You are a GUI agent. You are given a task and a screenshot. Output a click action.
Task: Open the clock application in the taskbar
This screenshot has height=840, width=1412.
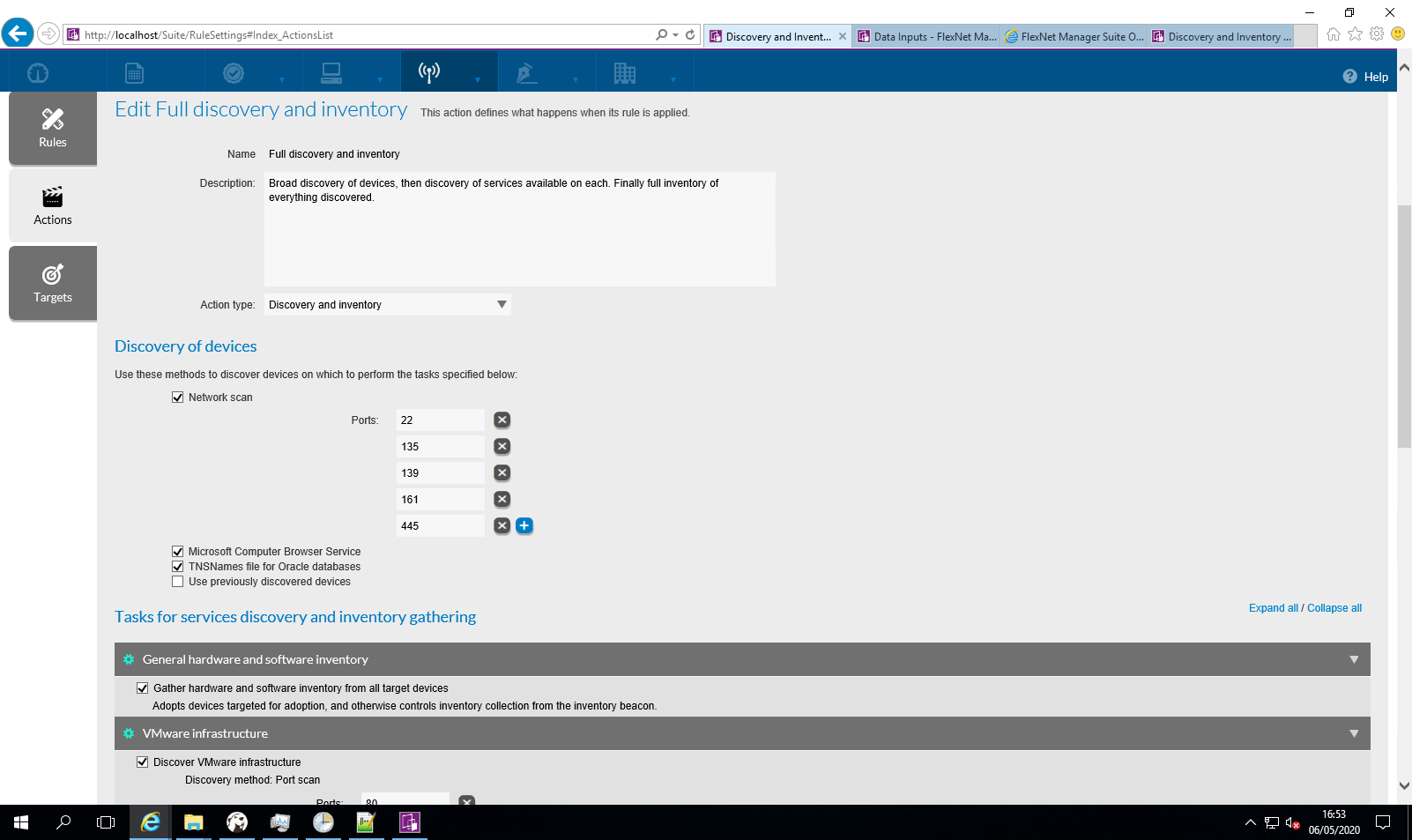(x=323, y=822)
